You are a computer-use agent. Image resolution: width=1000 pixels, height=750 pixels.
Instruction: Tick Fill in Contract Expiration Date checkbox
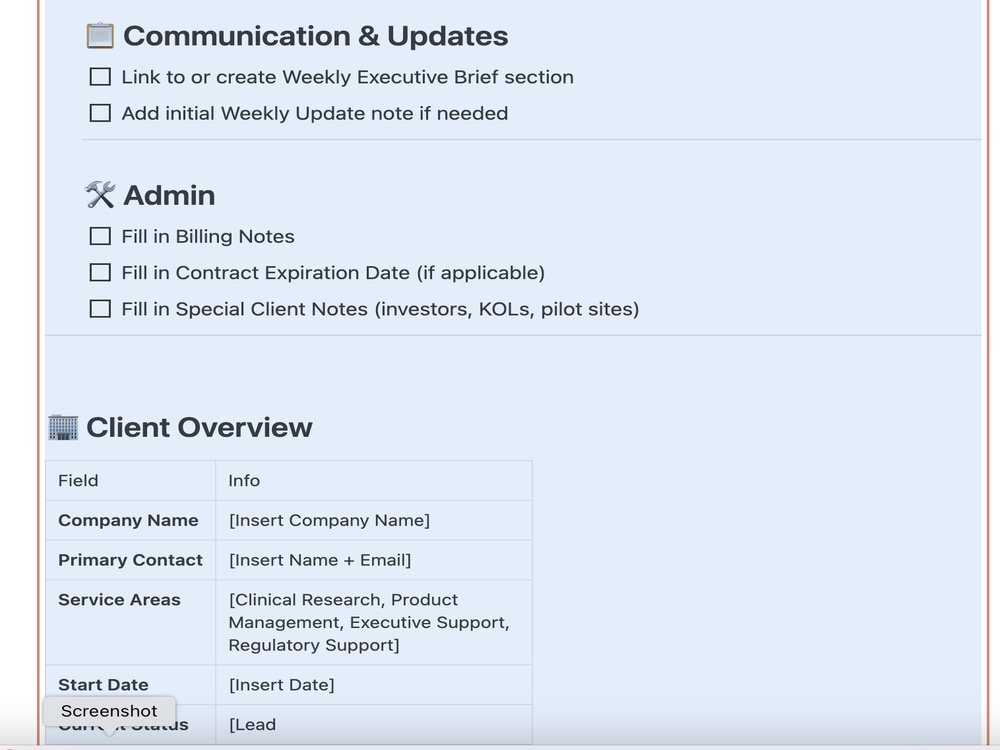coord(100,273)
